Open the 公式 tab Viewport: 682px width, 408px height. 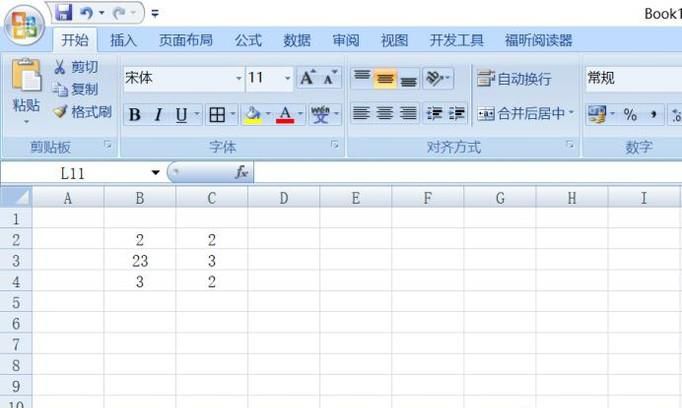click(248, 40)
